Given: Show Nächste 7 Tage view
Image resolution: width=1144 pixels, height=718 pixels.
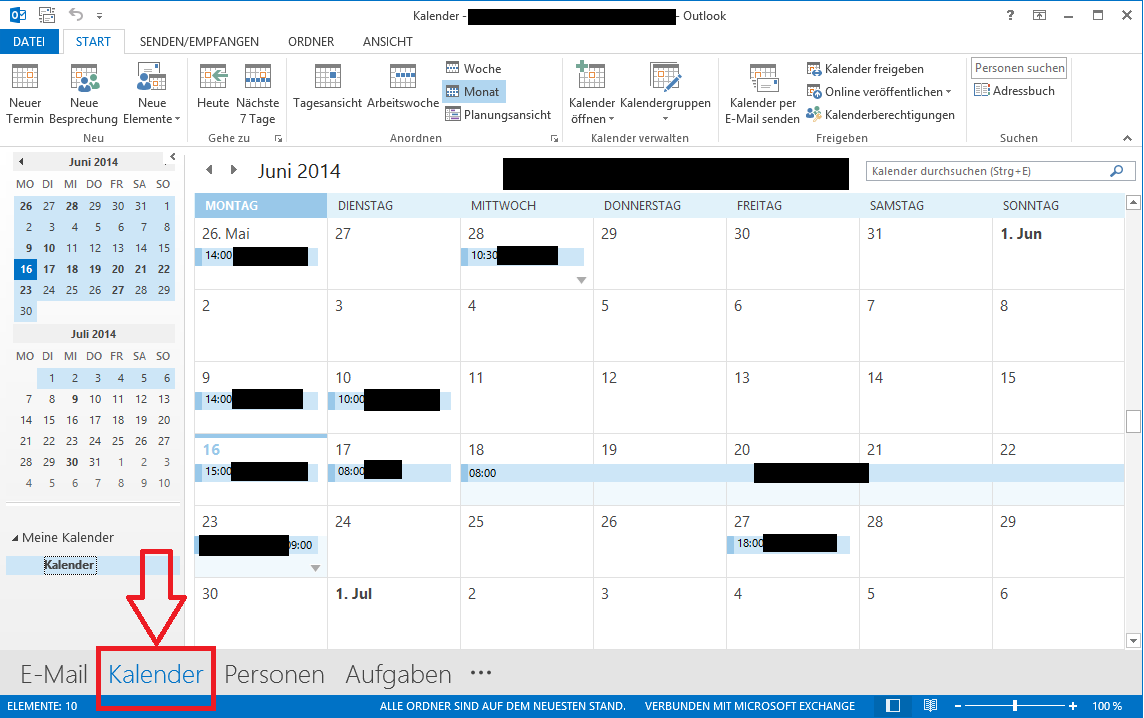Looking at the screenshot, I should point(257,80).
